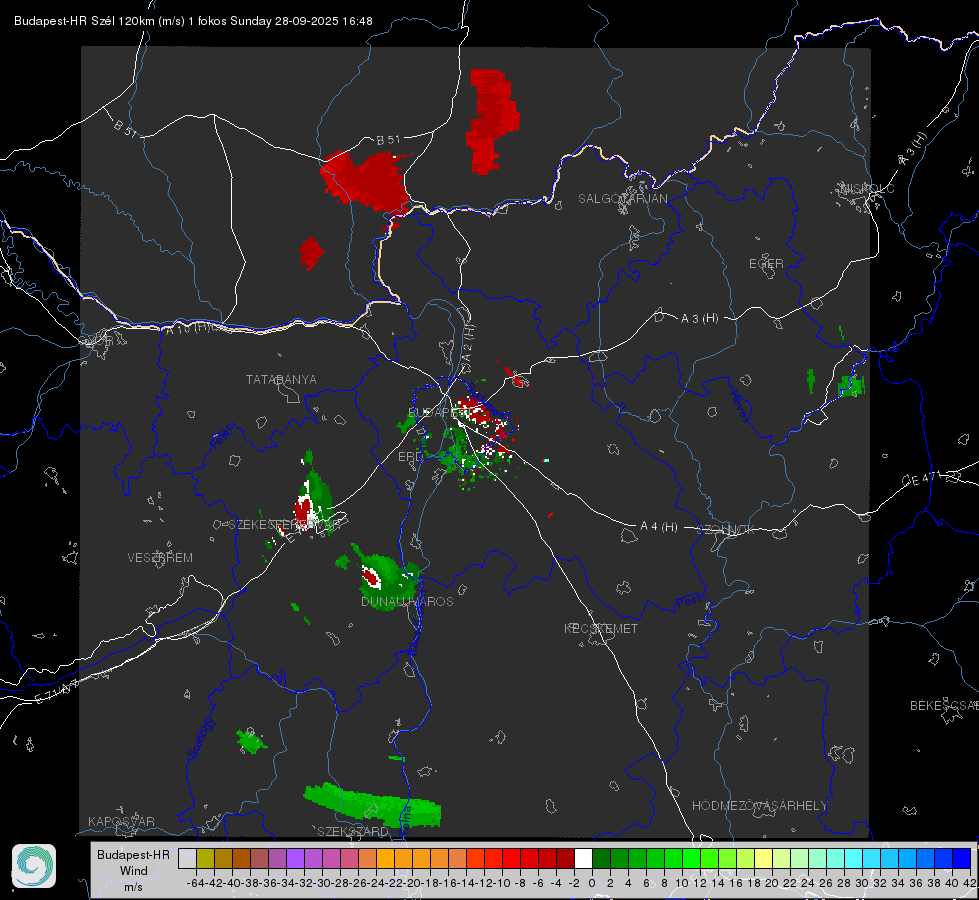The image size is (979, 900).
Task: Click the radar title text with the date 28-09-2025
Action: 193,21
